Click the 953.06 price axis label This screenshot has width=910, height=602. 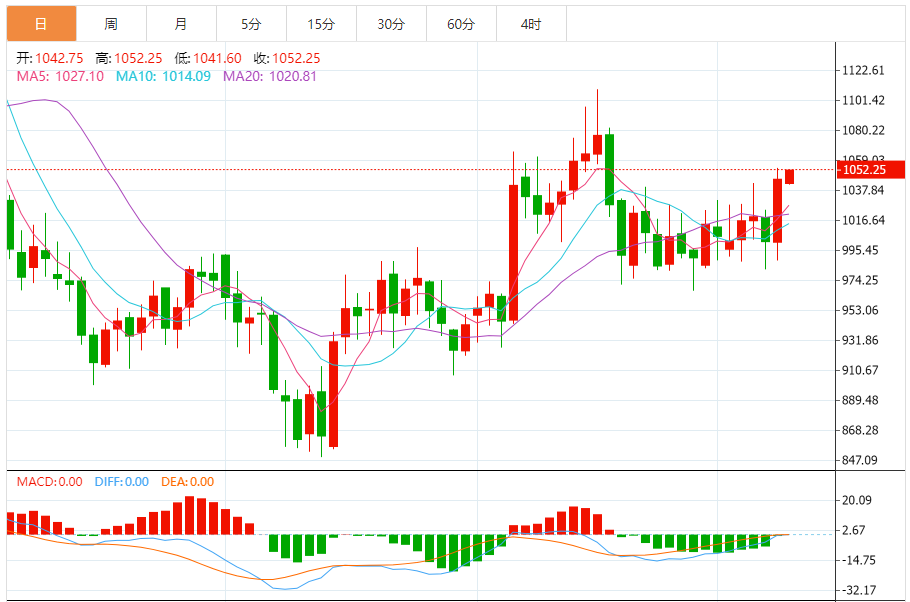pos(861,310)
